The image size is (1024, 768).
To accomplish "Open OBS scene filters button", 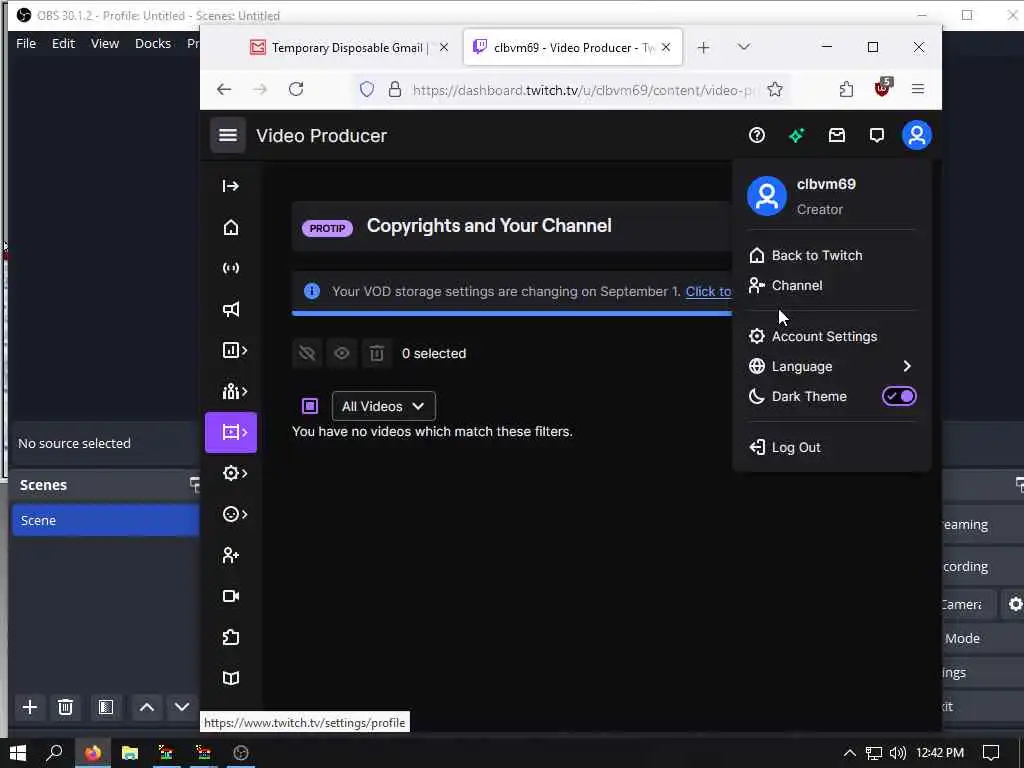I will pos(106,707).
